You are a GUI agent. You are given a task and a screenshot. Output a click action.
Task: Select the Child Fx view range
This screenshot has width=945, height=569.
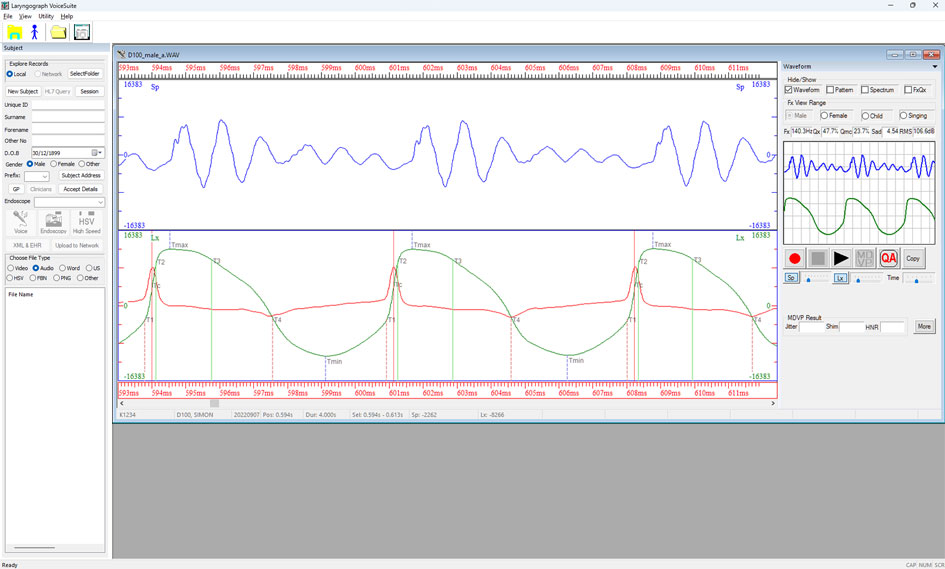pos(865,116)
